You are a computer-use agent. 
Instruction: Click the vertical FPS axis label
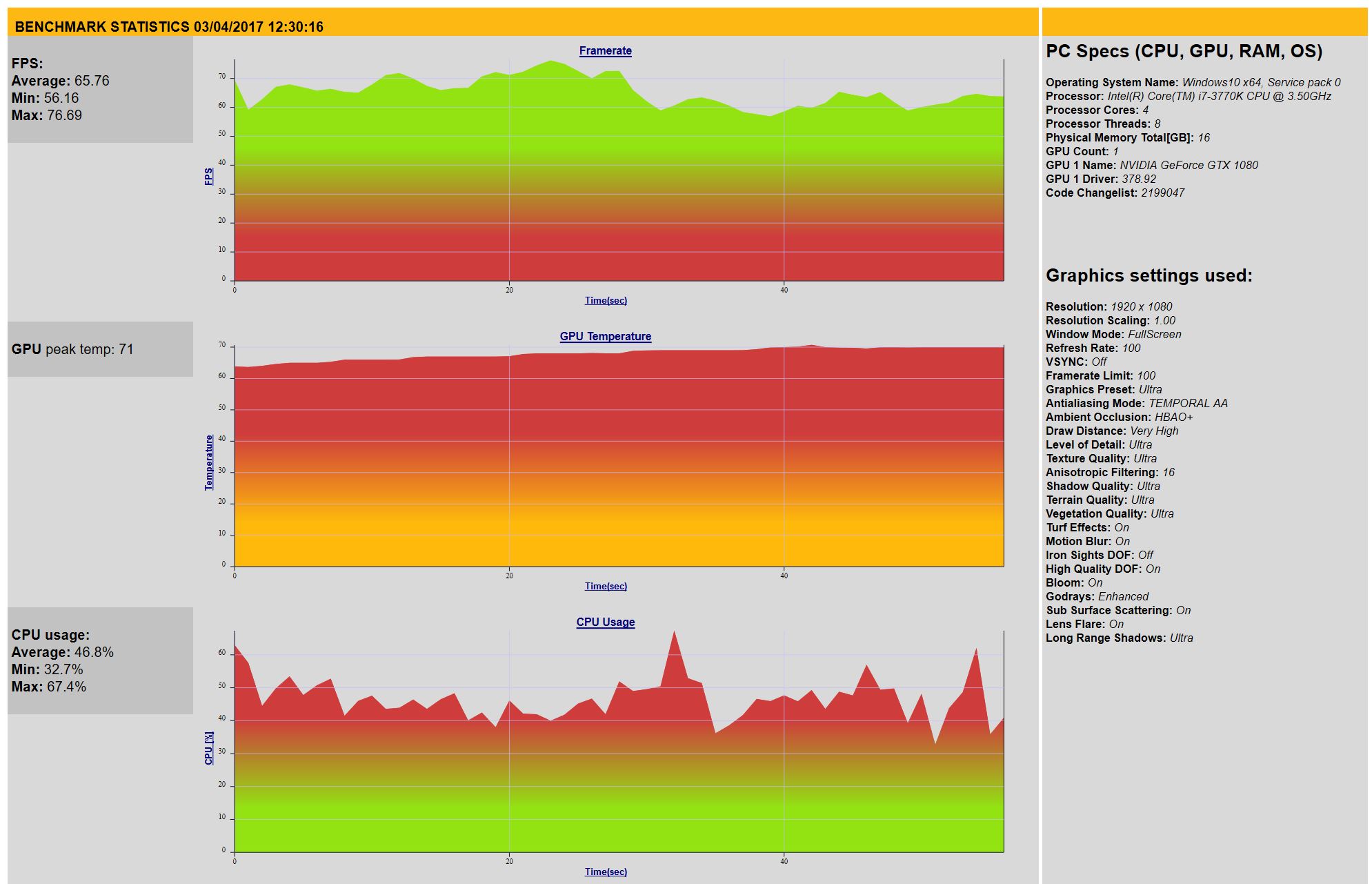click(208, 177)
